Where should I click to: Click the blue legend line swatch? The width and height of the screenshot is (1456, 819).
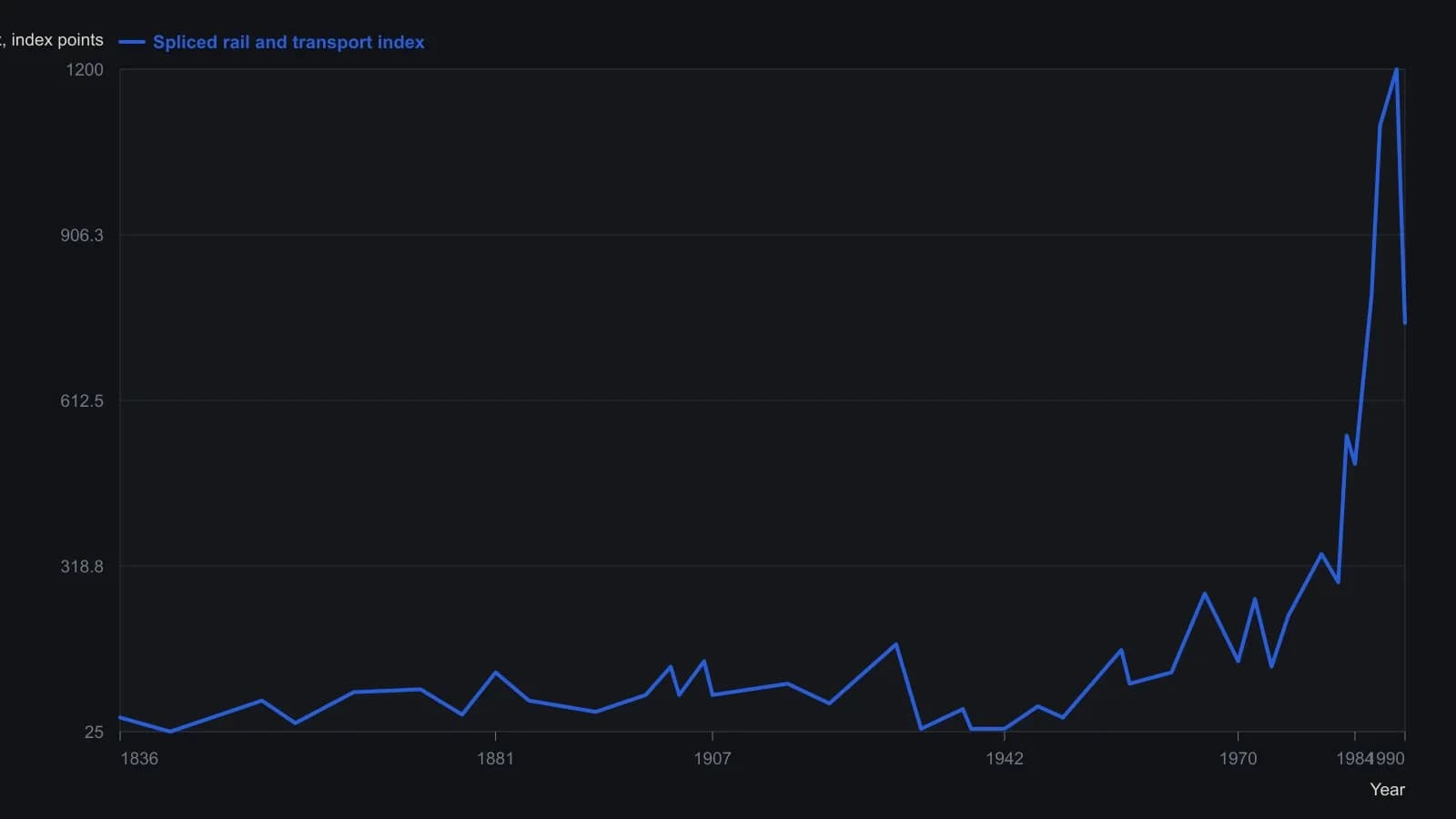(x=132, y=42)
